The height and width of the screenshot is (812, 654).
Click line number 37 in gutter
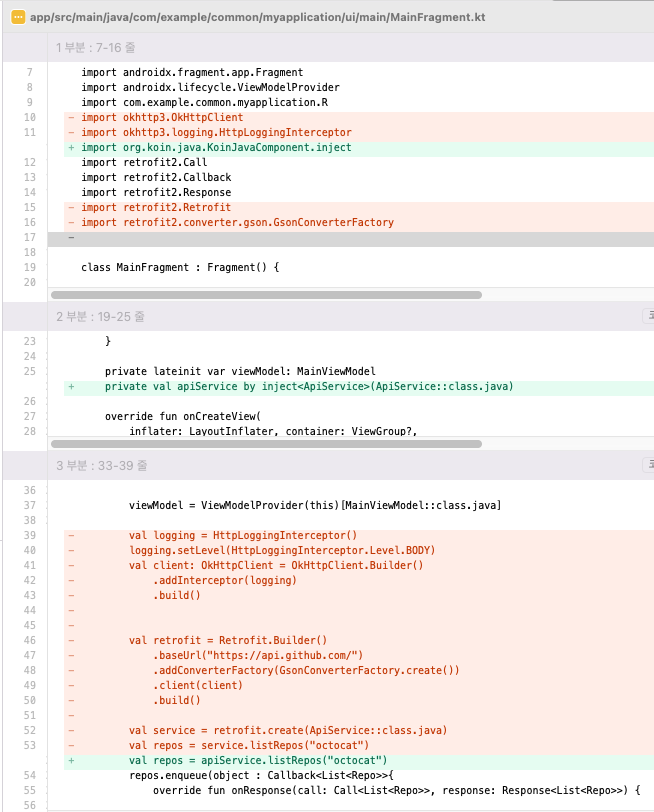click(30, 505)
